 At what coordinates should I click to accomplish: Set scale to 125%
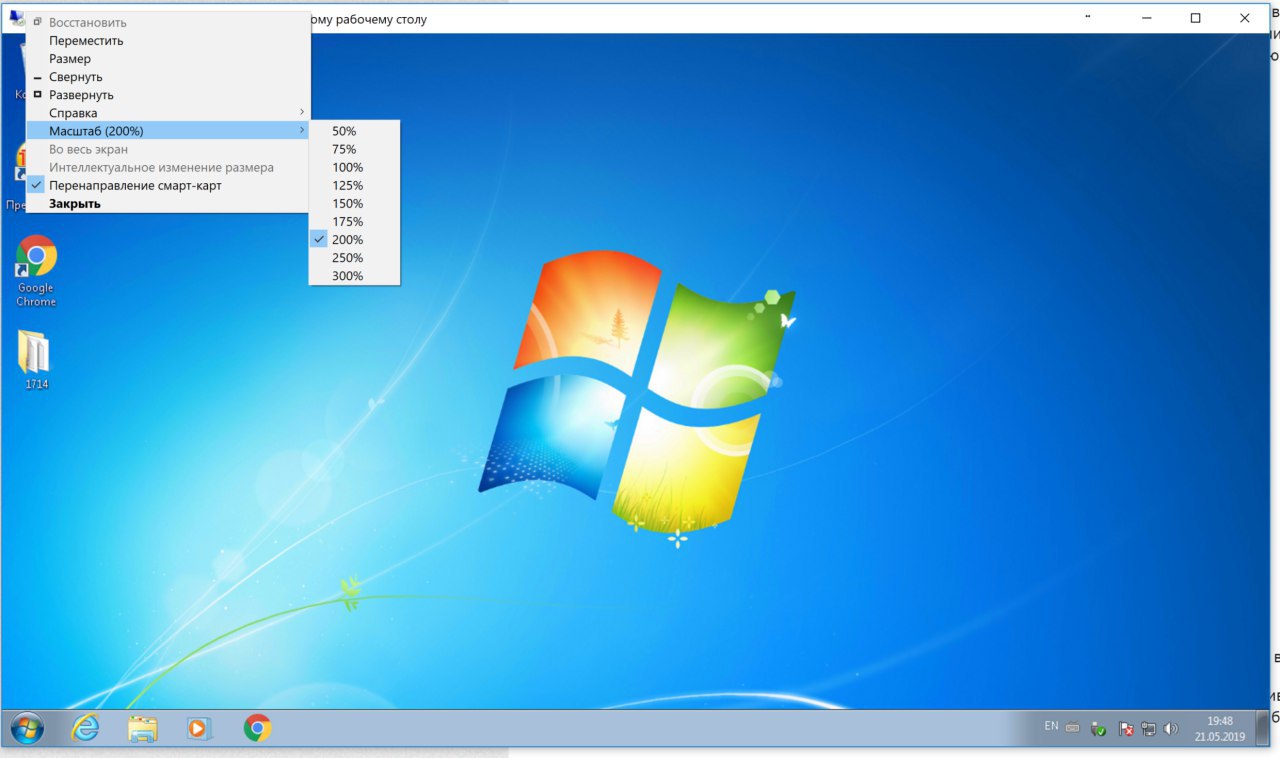point(354,185)
